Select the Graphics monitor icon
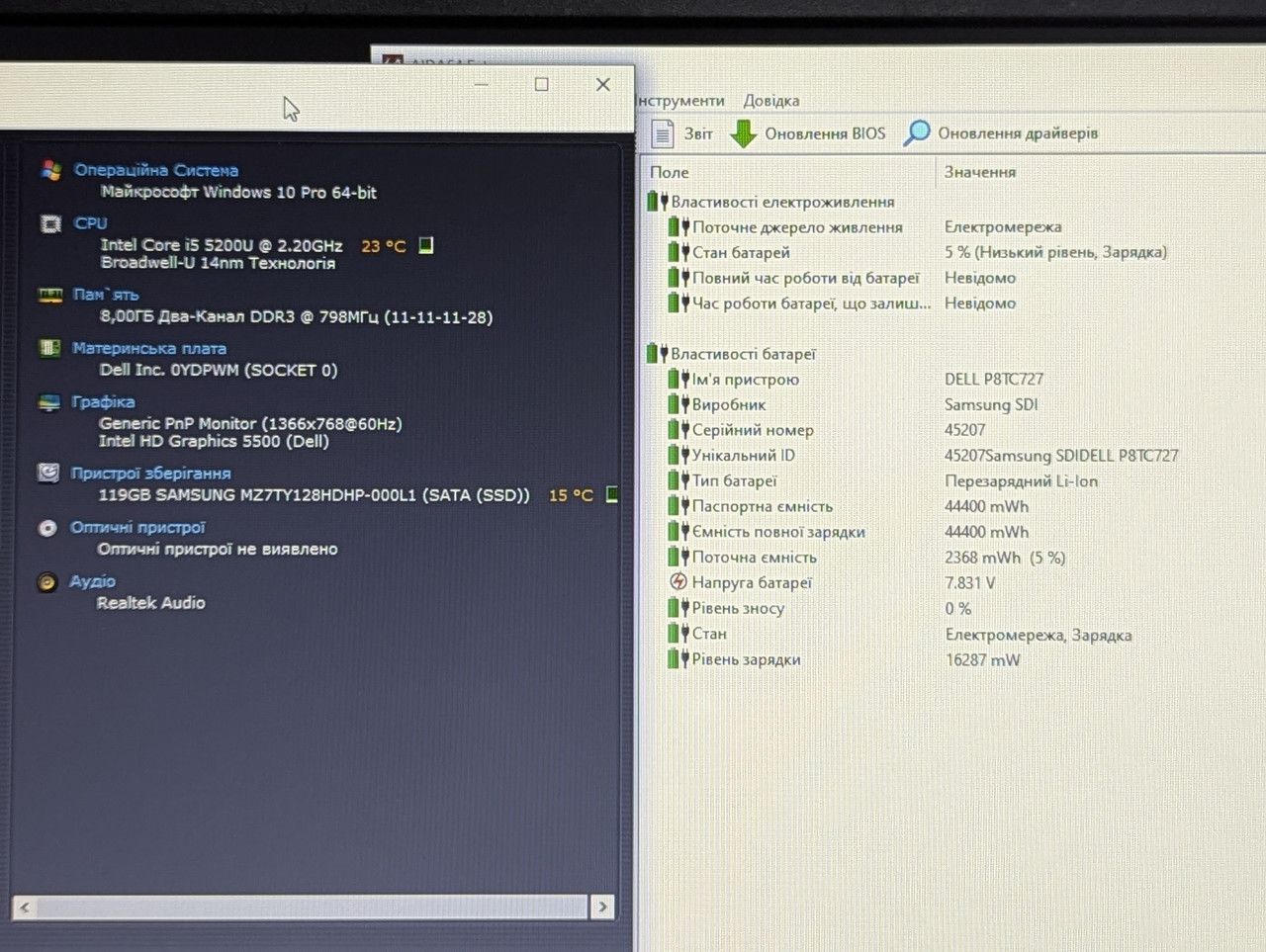This screenshot has height=952, width=1266. (49, 402)
